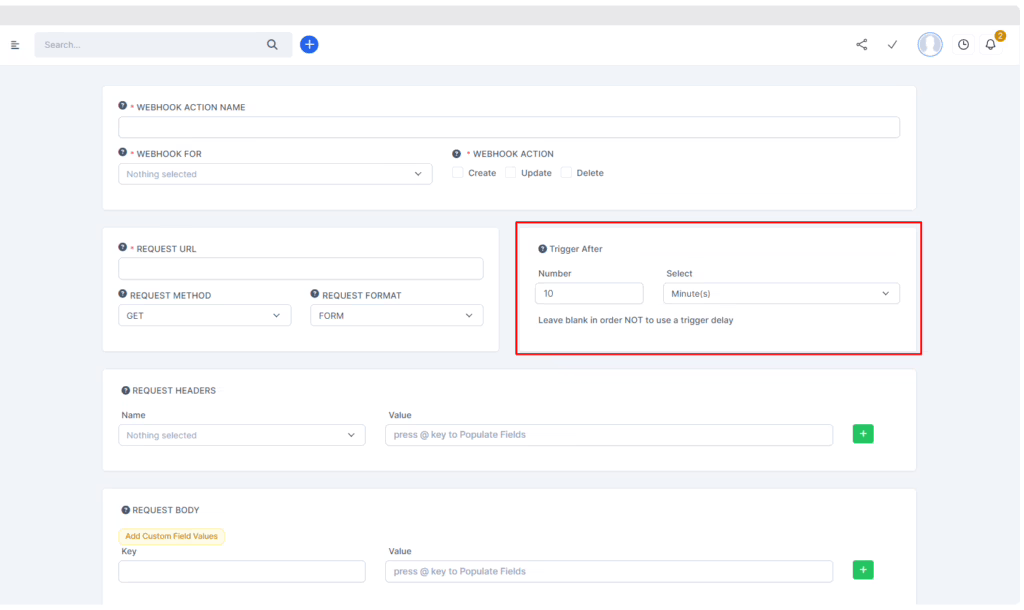Image resolution: width=1024 pixels, height=610 pixels.
Task: Tick the Update webhook action checkbox
Action: pos(511,173)
